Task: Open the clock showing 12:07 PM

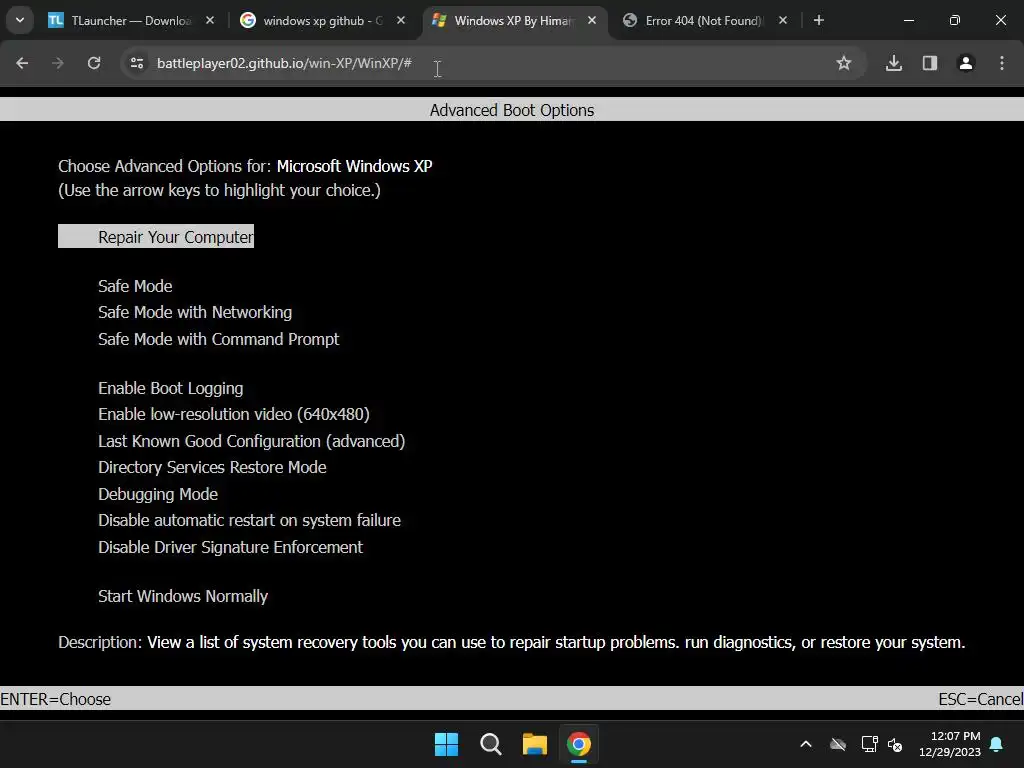Action: pyautogui.click(x=950, y=744)
